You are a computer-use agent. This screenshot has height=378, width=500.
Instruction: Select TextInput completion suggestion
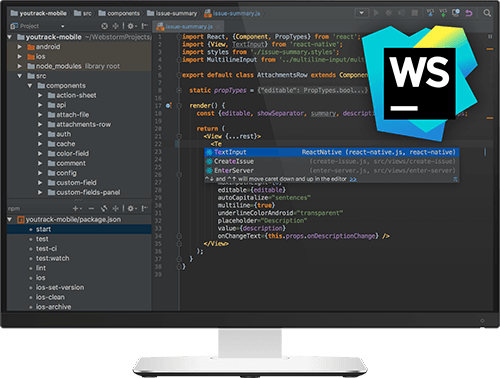[x=332, y=152]
